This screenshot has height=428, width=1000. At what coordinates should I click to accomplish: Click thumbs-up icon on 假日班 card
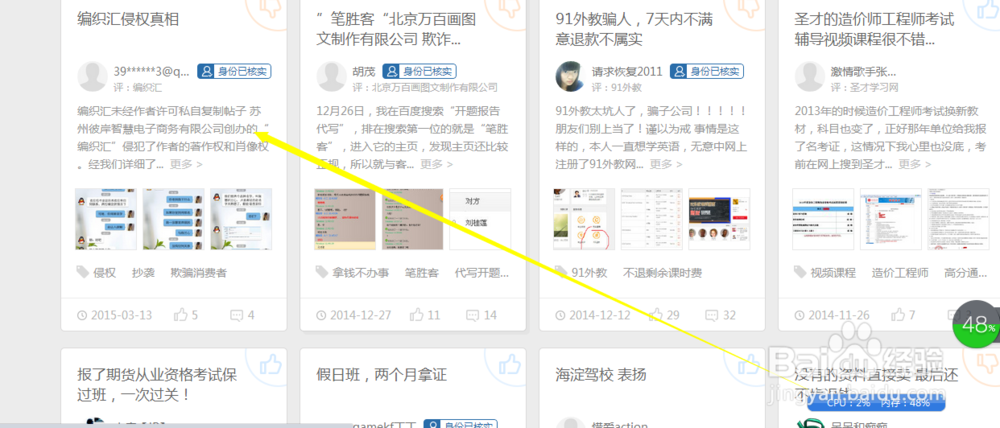tap(508, 366)
